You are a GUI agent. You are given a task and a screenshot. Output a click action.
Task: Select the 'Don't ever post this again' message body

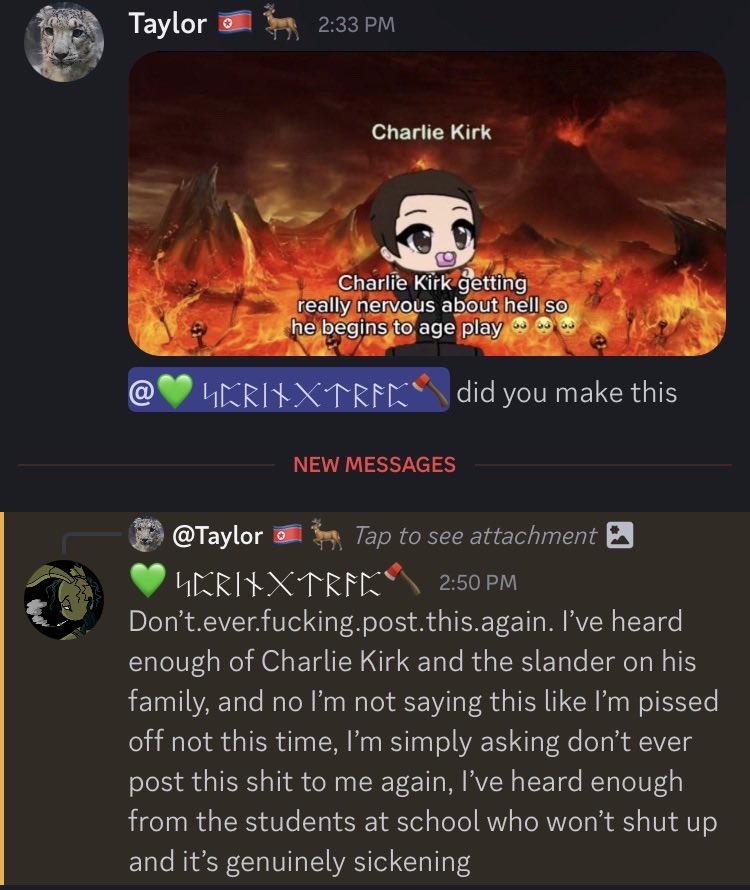click(x=423, y=742)
